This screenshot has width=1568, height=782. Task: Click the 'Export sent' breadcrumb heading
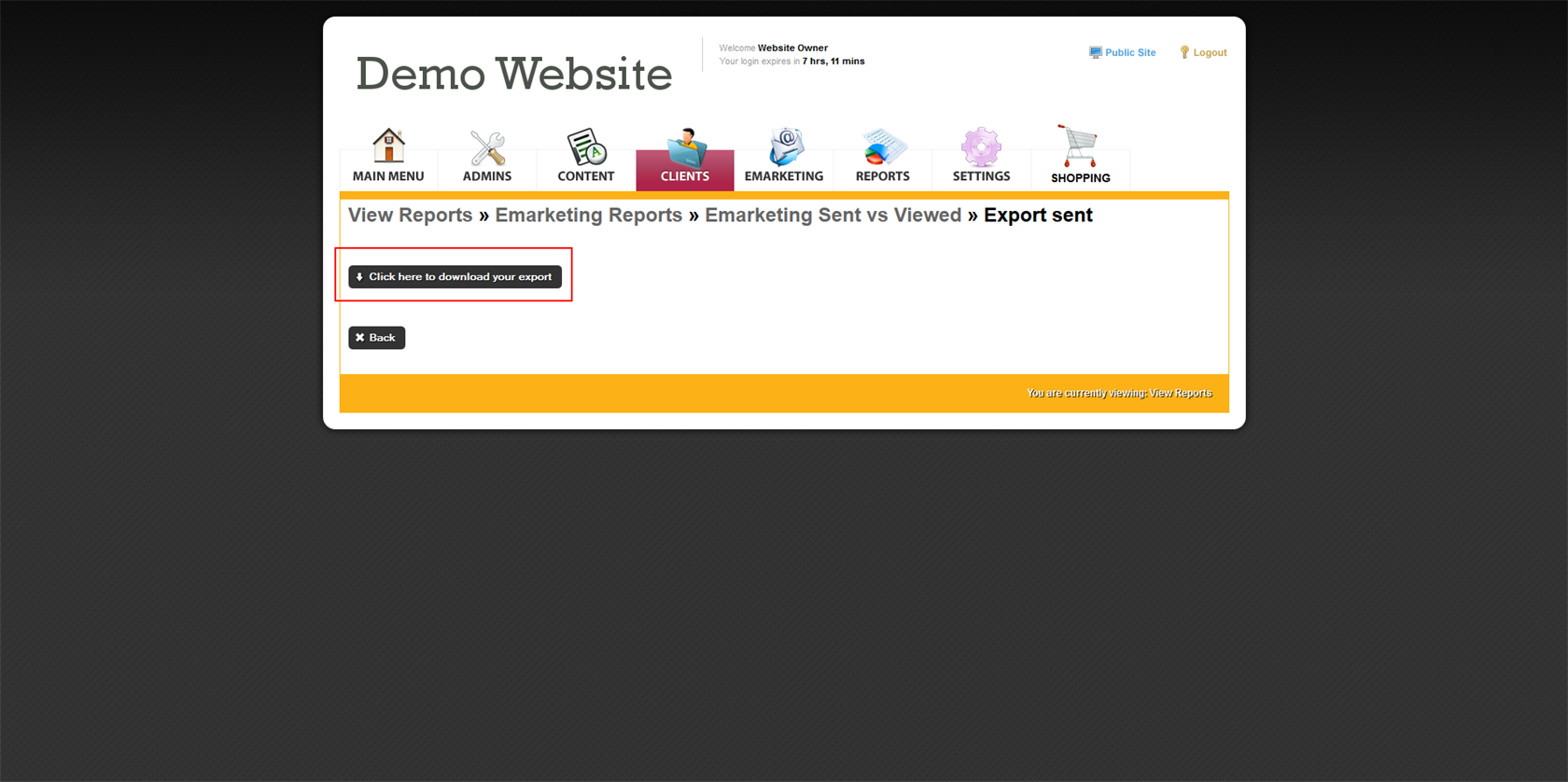[1038, 215]
